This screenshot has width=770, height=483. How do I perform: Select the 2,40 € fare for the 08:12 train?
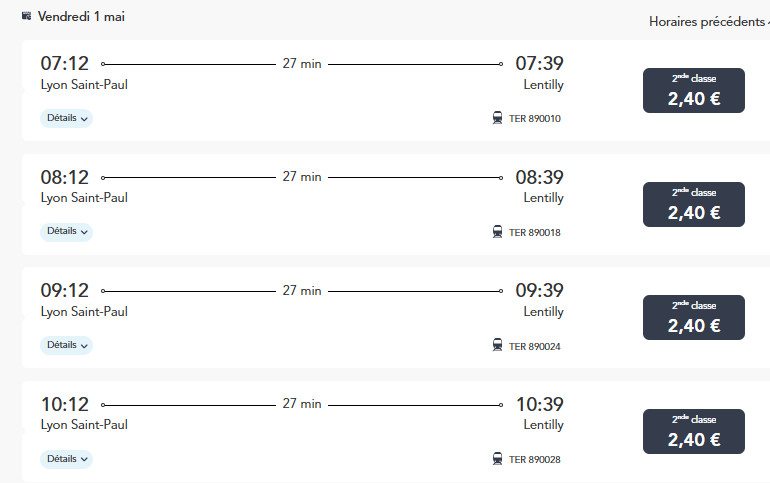693,205
